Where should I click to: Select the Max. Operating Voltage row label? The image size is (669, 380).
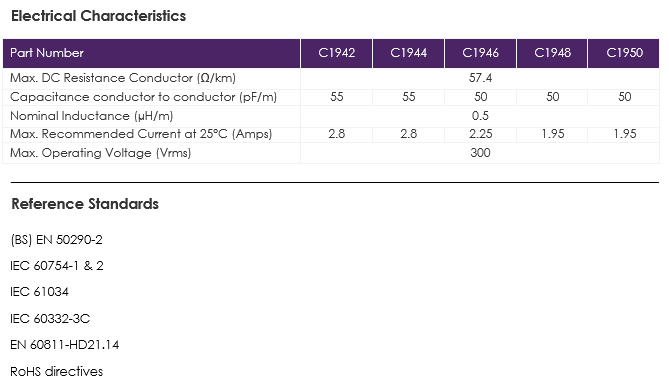pyautogui.click(x=101, y=153)
